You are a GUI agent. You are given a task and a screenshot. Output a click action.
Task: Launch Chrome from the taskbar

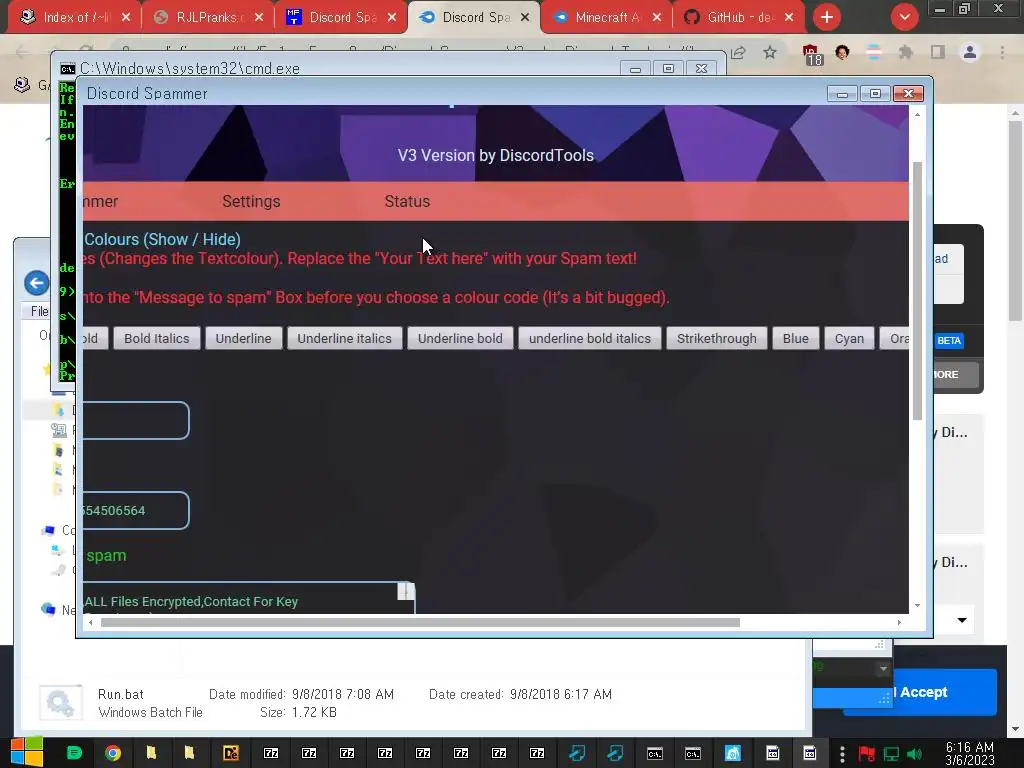click(113, 753)
